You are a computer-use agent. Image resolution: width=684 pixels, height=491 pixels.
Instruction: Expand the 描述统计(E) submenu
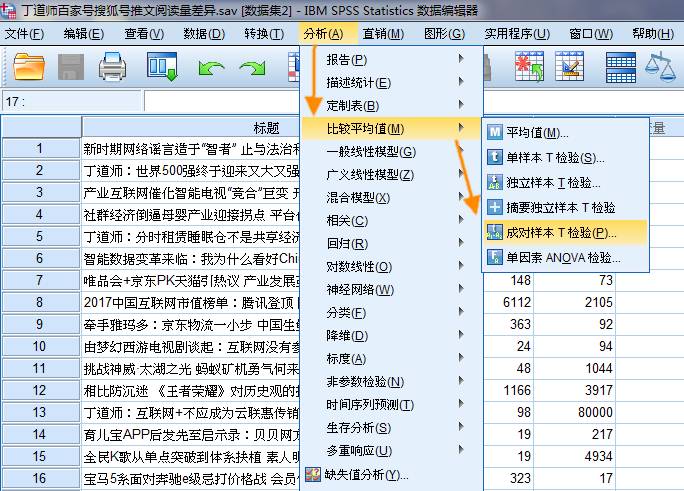tap(391, 82)
